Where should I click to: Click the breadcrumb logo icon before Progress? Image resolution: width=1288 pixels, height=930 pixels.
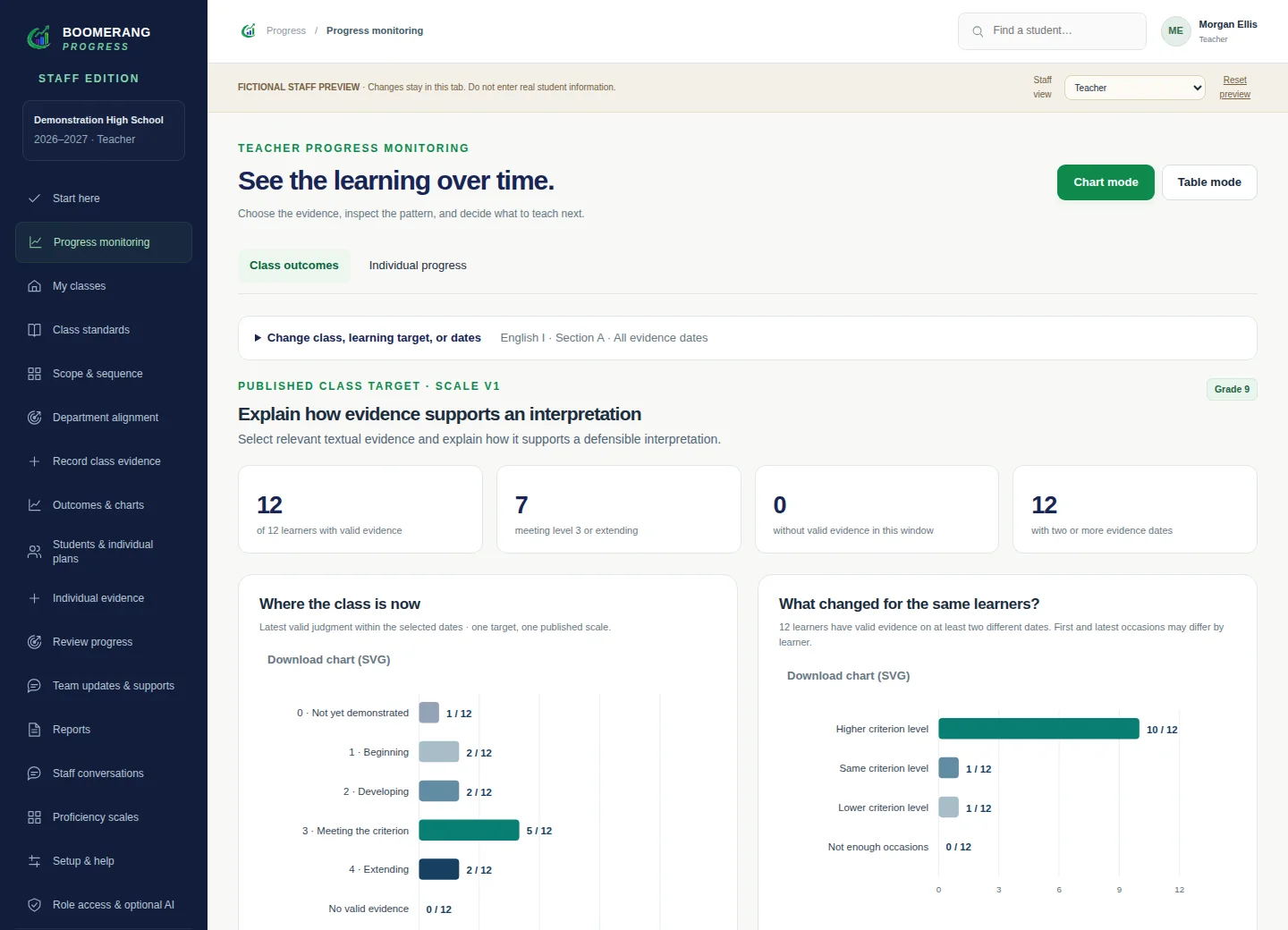(x=249, y=30)
